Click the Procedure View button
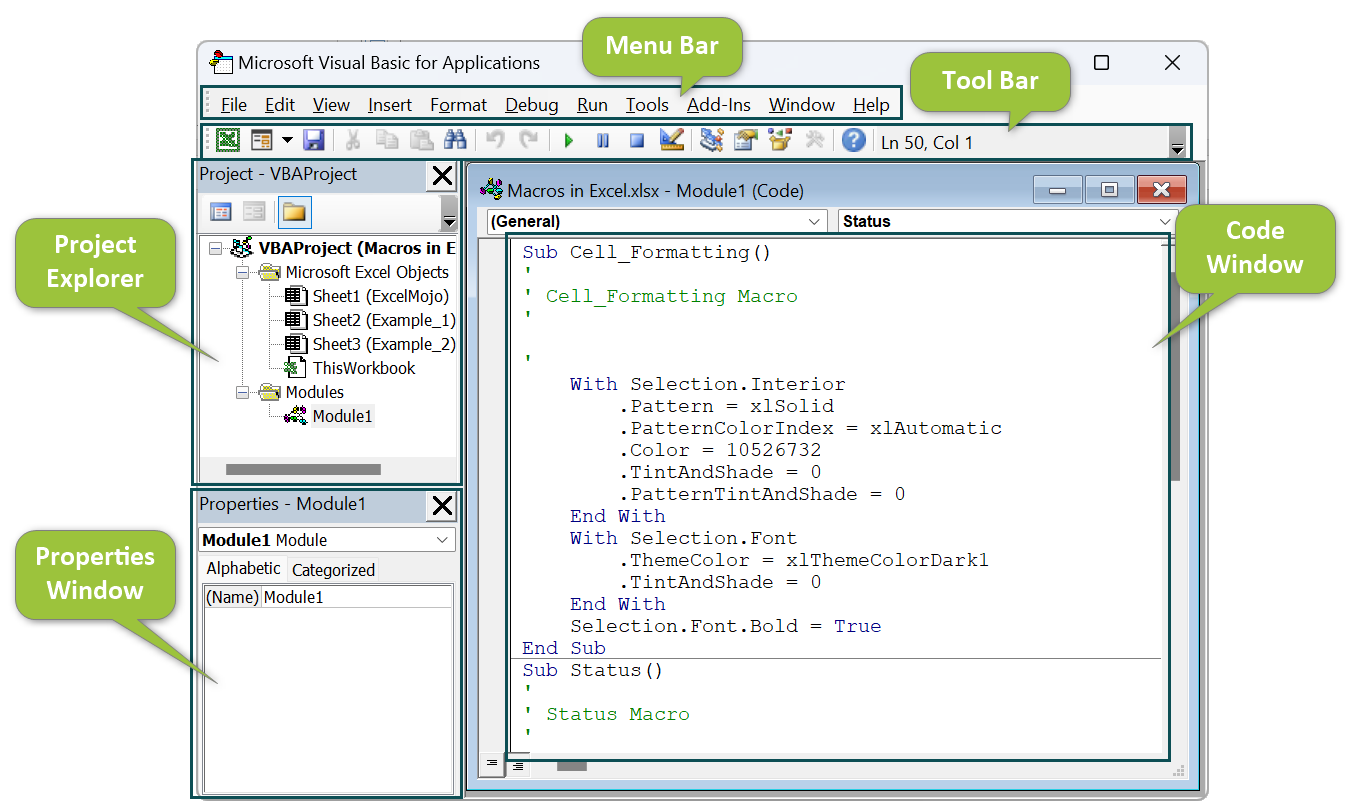Image resolution: width=1352 pixels, height=811 pixels. point(491,764)
